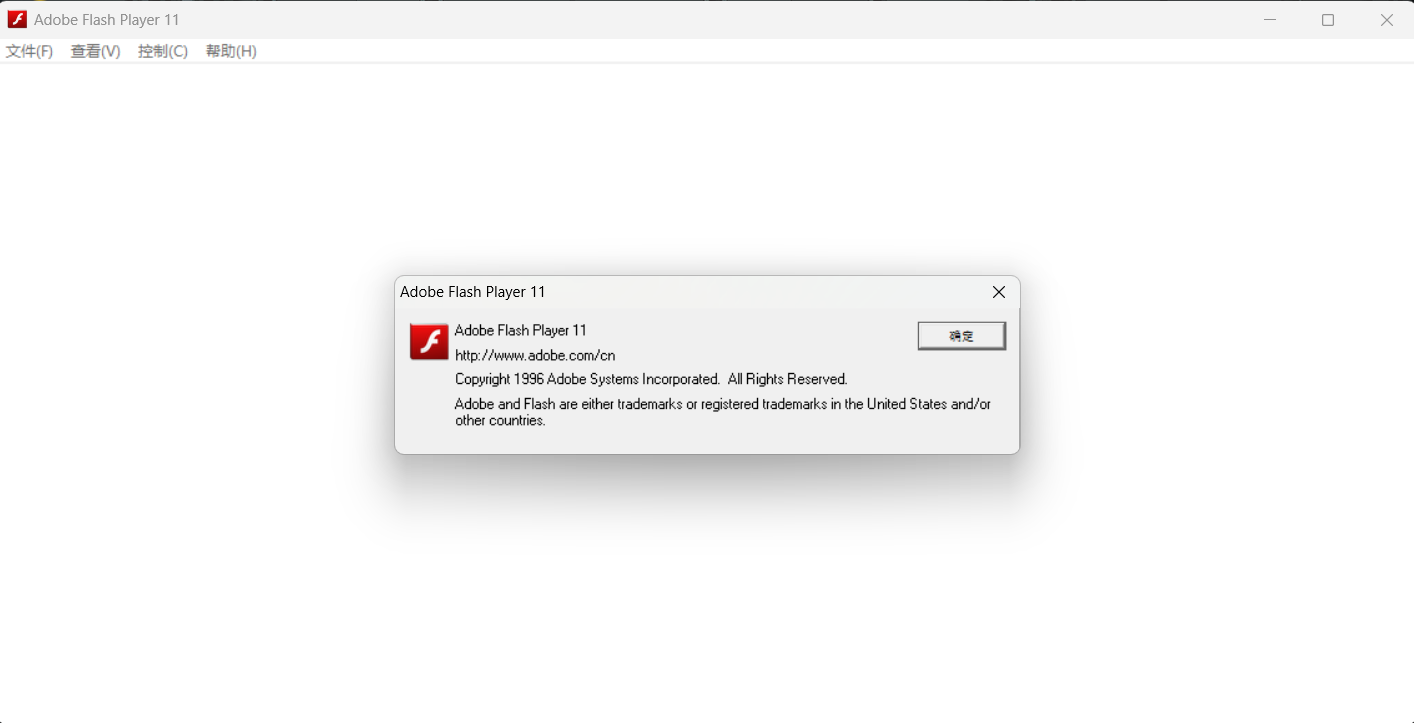Click the Adobe and Flash trademarks sentence
This screenshot has width=1414, height=723.
tap(723, 404)
